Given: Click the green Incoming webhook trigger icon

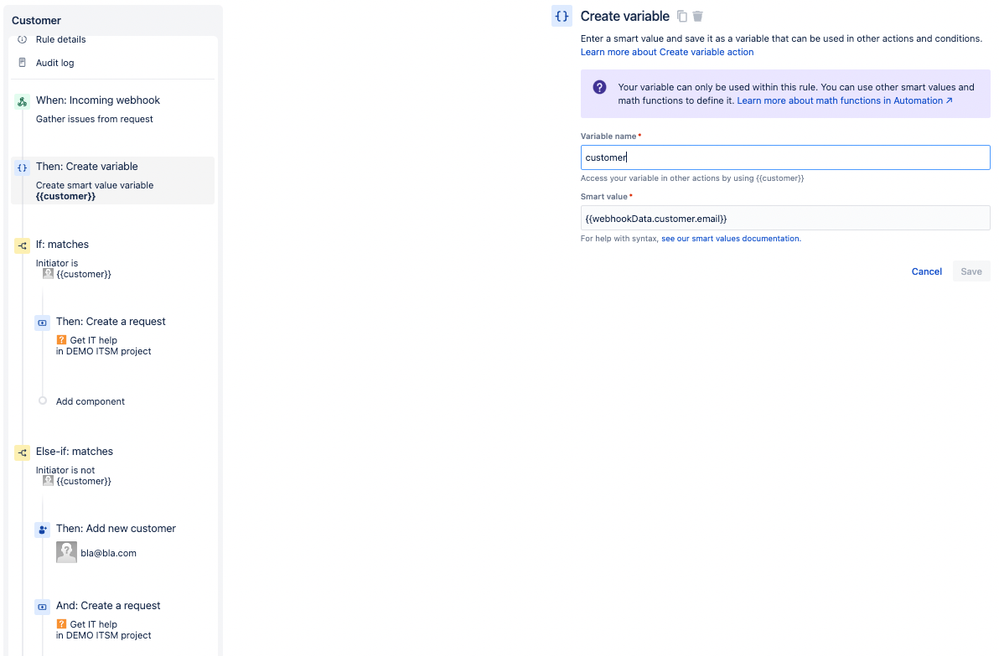Looking at the screenshot, I should tap(21, 100).
